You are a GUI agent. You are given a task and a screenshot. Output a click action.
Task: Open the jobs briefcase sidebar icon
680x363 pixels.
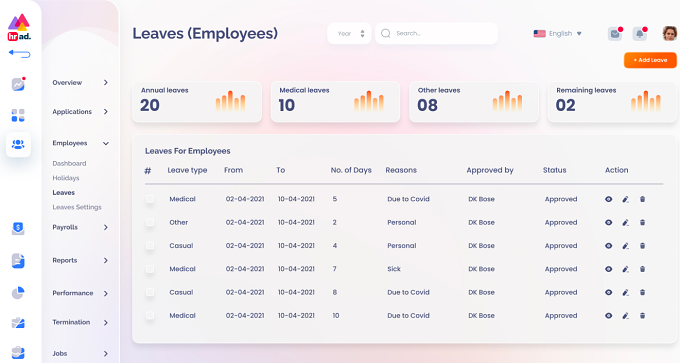coord(18,353)
